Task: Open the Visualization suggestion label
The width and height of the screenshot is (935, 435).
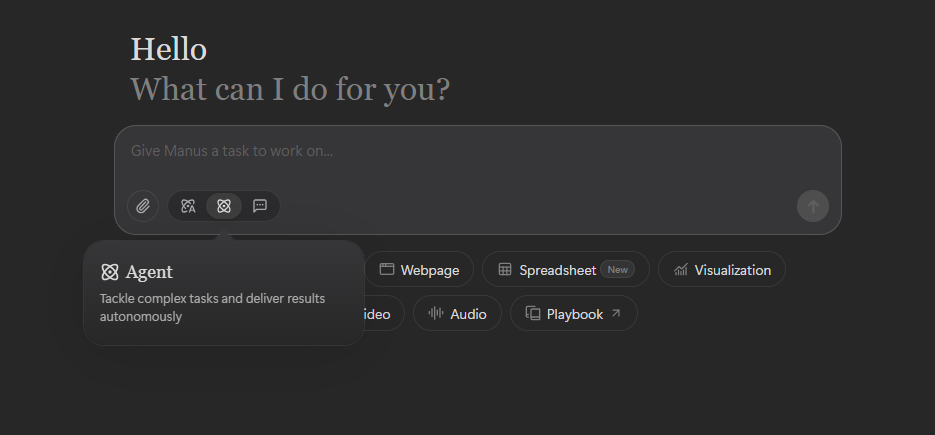Action: pyautogui.click(x=732, y=270)
